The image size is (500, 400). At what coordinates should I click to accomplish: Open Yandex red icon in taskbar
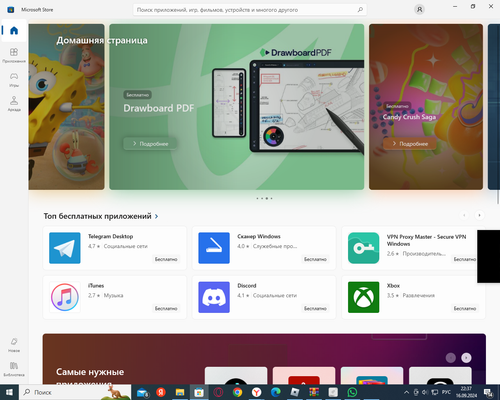[161, 392]
